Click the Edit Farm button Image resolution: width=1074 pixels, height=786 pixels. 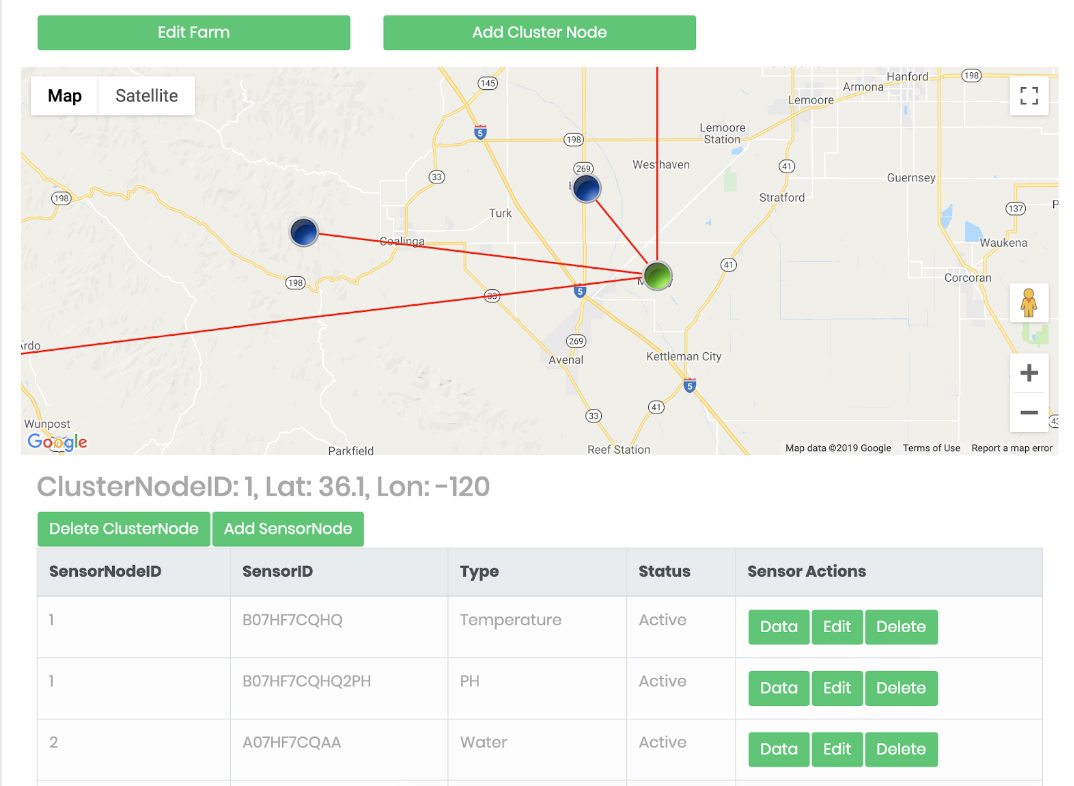(x=193, y=32)
